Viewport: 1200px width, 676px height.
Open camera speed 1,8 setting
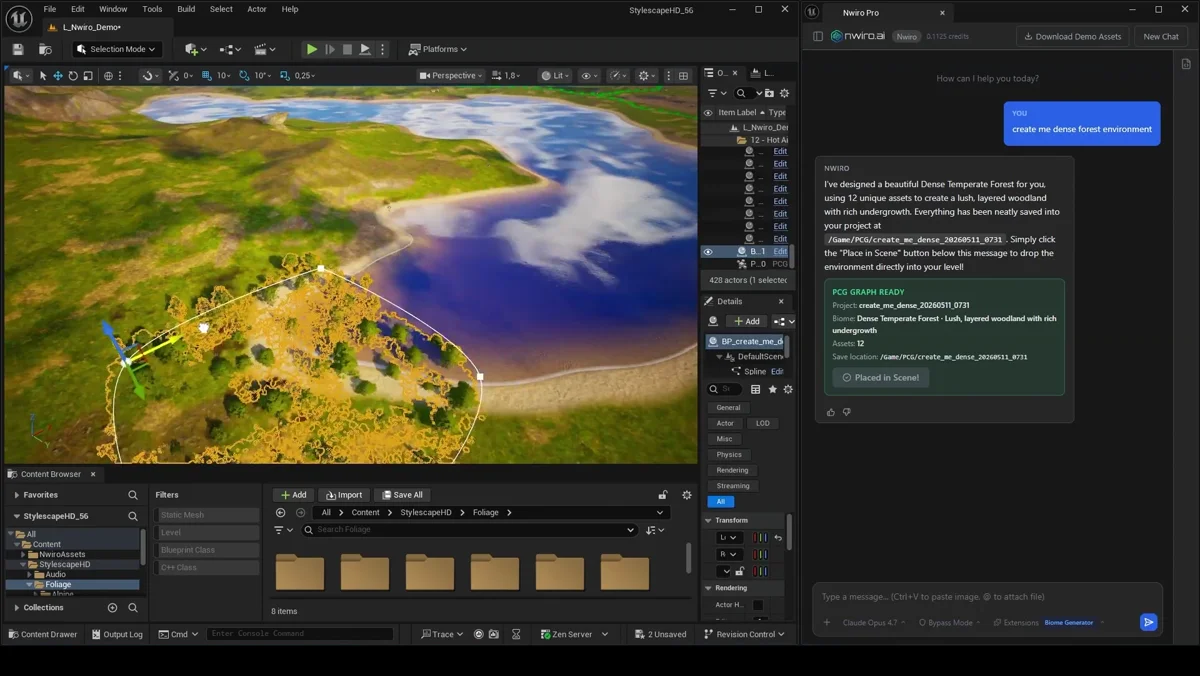(508, 76)
